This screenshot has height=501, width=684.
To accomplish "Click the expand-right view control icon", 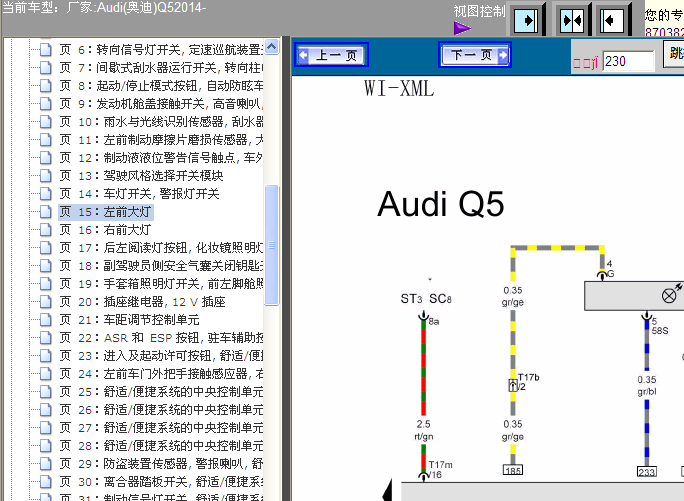I will (x=526, y=20).
